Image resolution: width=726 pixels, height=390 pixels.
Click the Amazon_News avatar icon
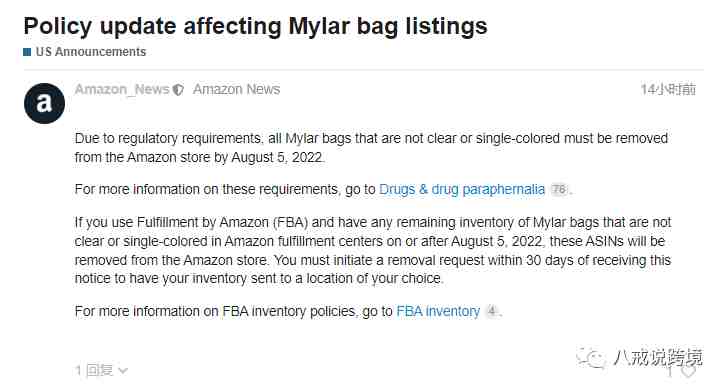pyautogui.click(x=44, y=103)
